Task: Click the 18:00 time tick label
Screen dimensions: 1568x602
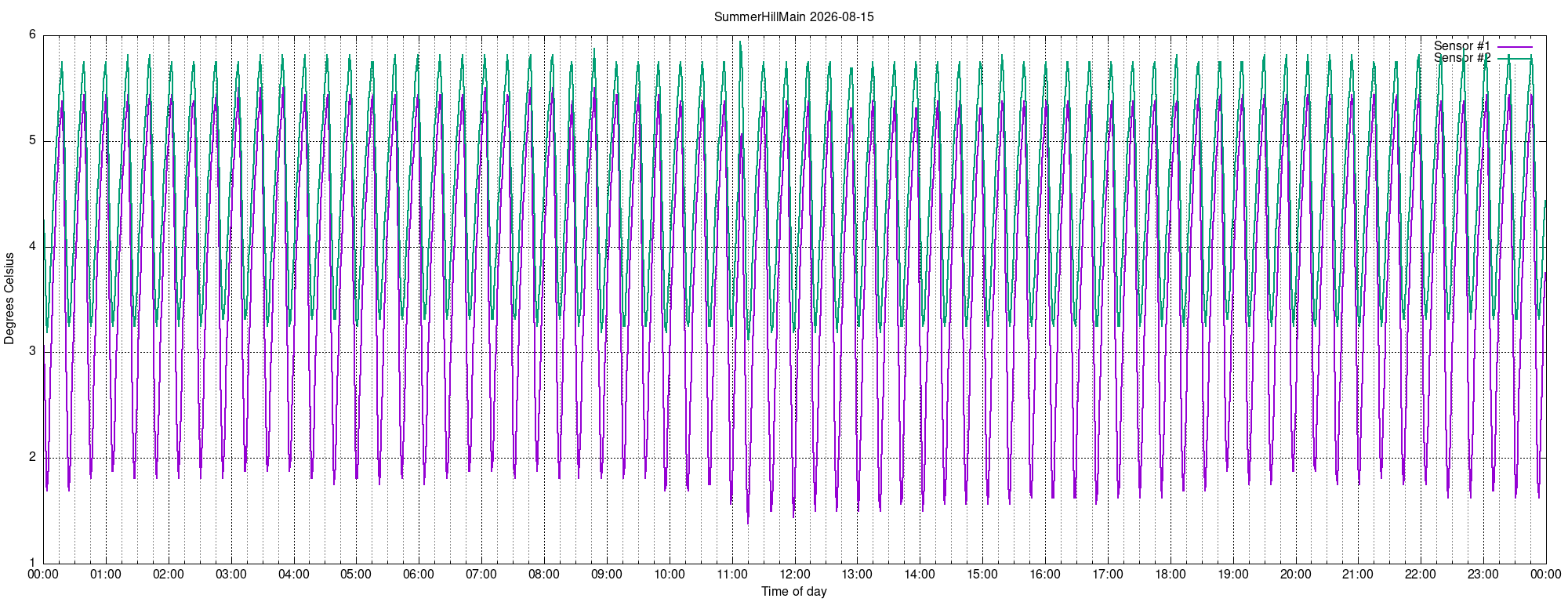Action: click(1170, 574)
